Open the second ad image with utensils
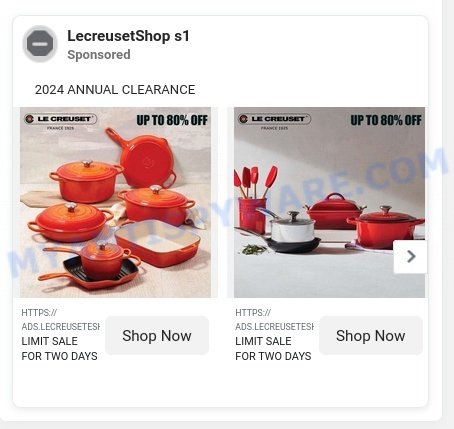 tap(329, 202)
